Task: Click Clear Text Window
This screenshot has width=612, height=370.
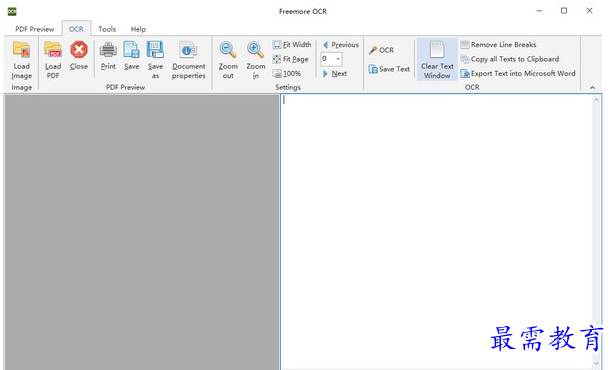Action: tap(437, 60)
